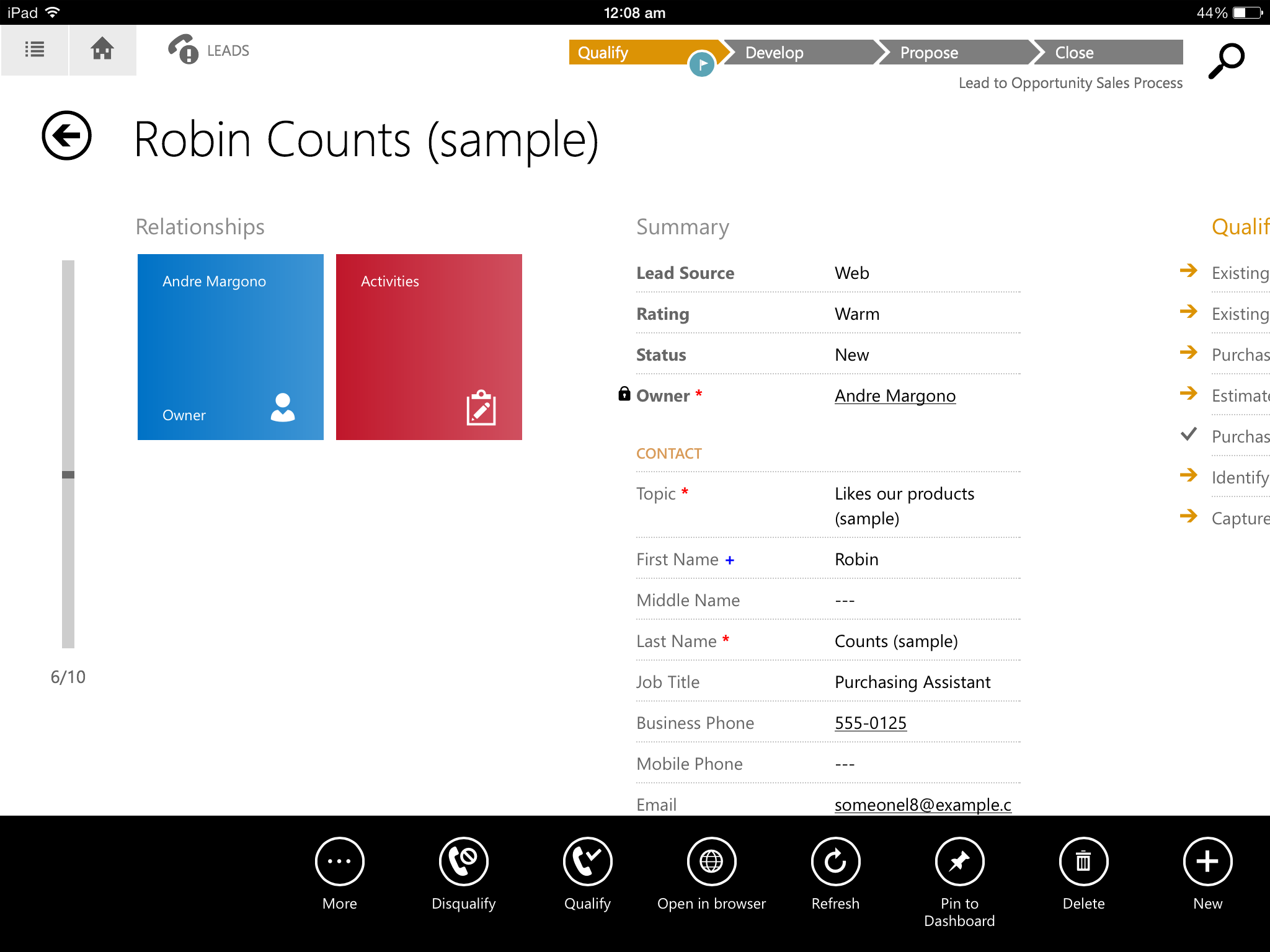The width and height of the screenshot is (1270, 952).
Task: Delete the lead with the trash icon
Action: 1083,862
